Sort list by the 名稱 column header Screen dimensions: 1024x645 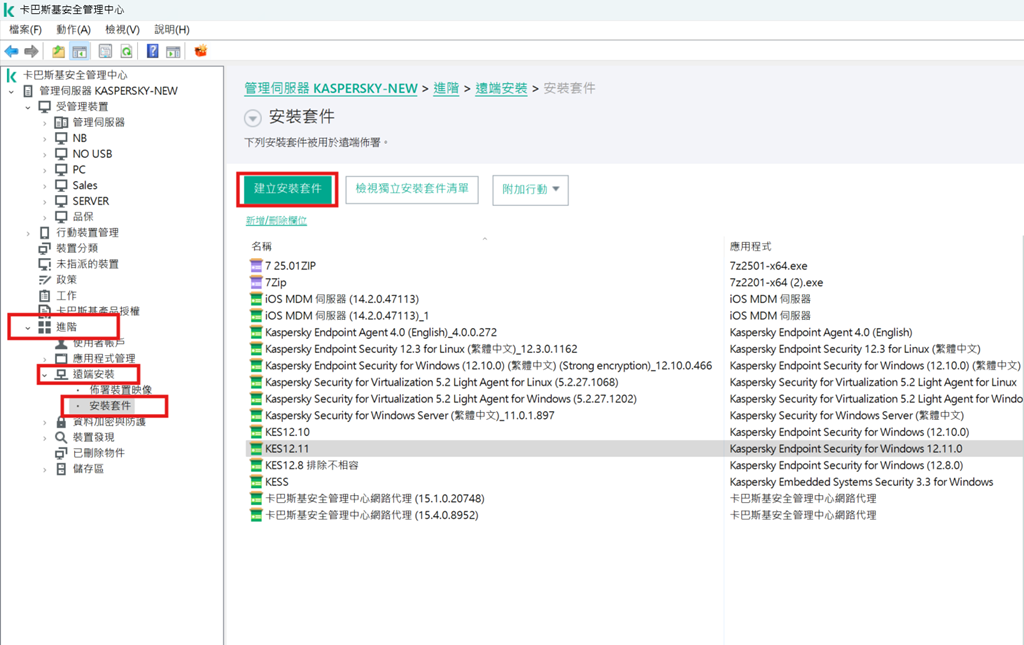pyautogui.click(x=262, y=246)
